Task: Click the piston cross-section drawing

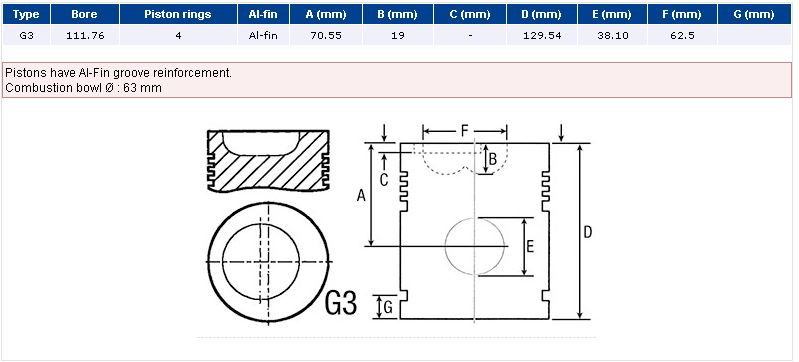Action: [268, 161]
